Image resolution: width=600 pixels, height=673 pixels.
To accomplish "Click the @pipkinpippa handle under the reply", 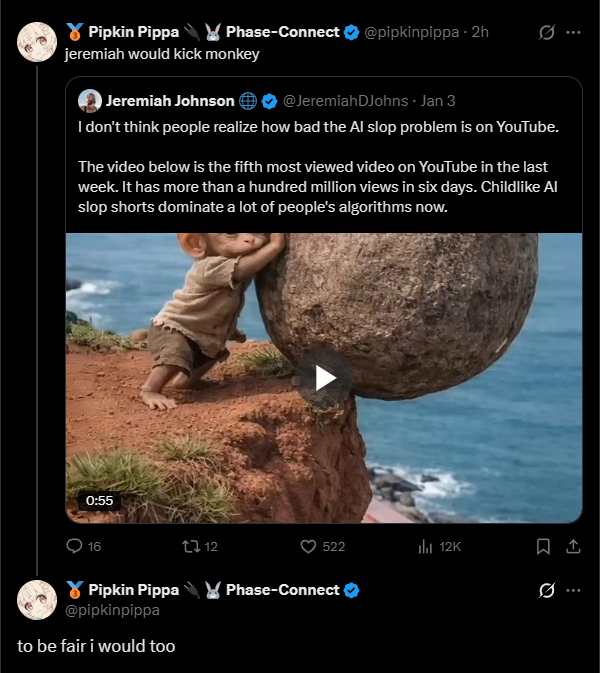I will click(112, 609).
